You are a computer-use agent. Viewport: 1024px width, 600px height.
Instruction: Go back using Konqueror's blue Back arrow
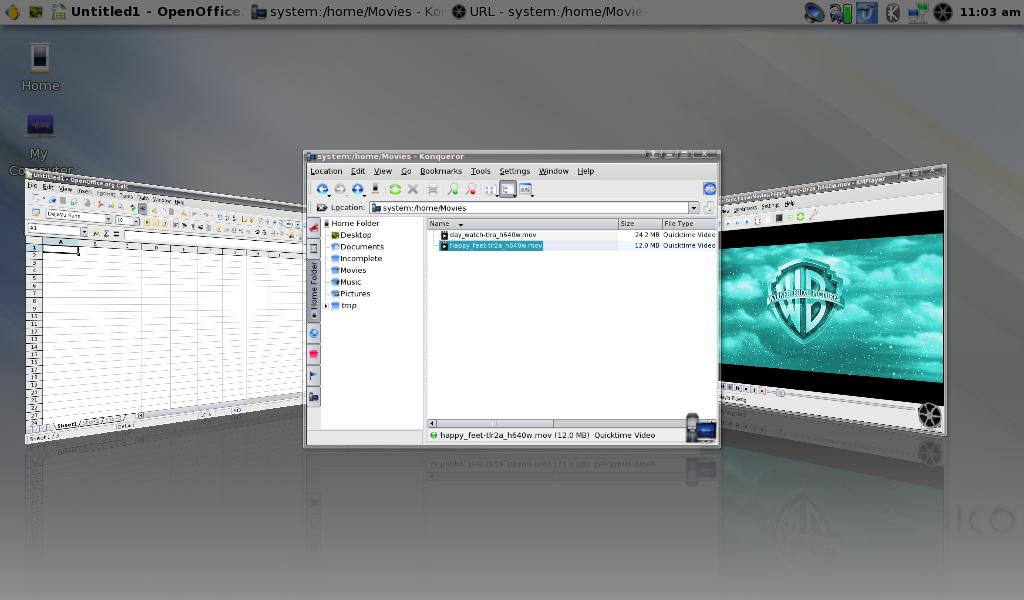click(322, 189)
